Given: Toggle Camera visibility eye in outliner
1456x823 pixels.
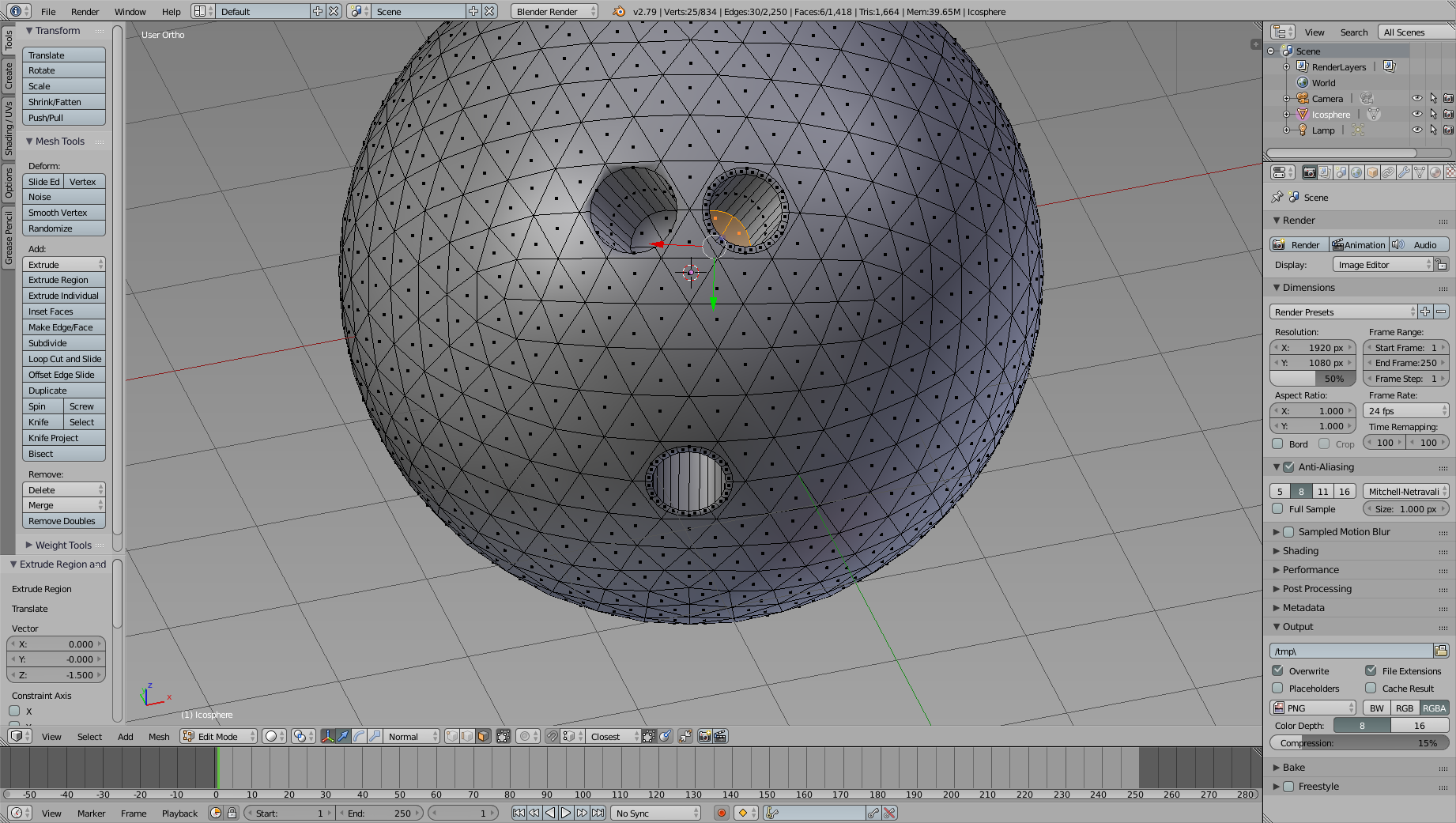Looking at the screenshot, I should pyautogui.click(x=1416, y=98).
